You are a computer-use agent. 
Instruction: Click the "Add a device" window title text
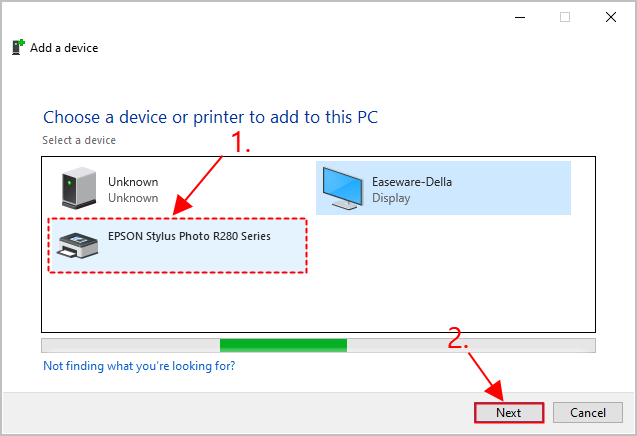pyautogui.click(x=64, y=48)
